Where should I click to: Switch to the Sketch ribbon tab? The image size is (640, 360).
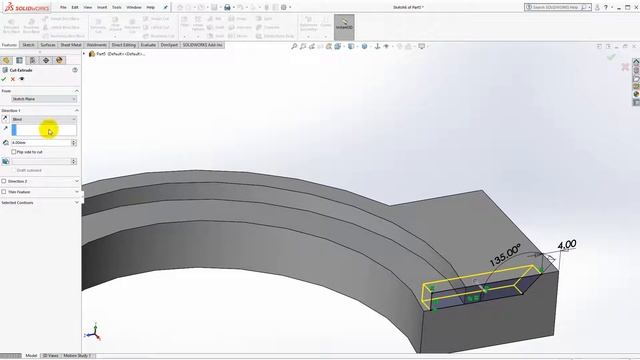click(28, 45)
